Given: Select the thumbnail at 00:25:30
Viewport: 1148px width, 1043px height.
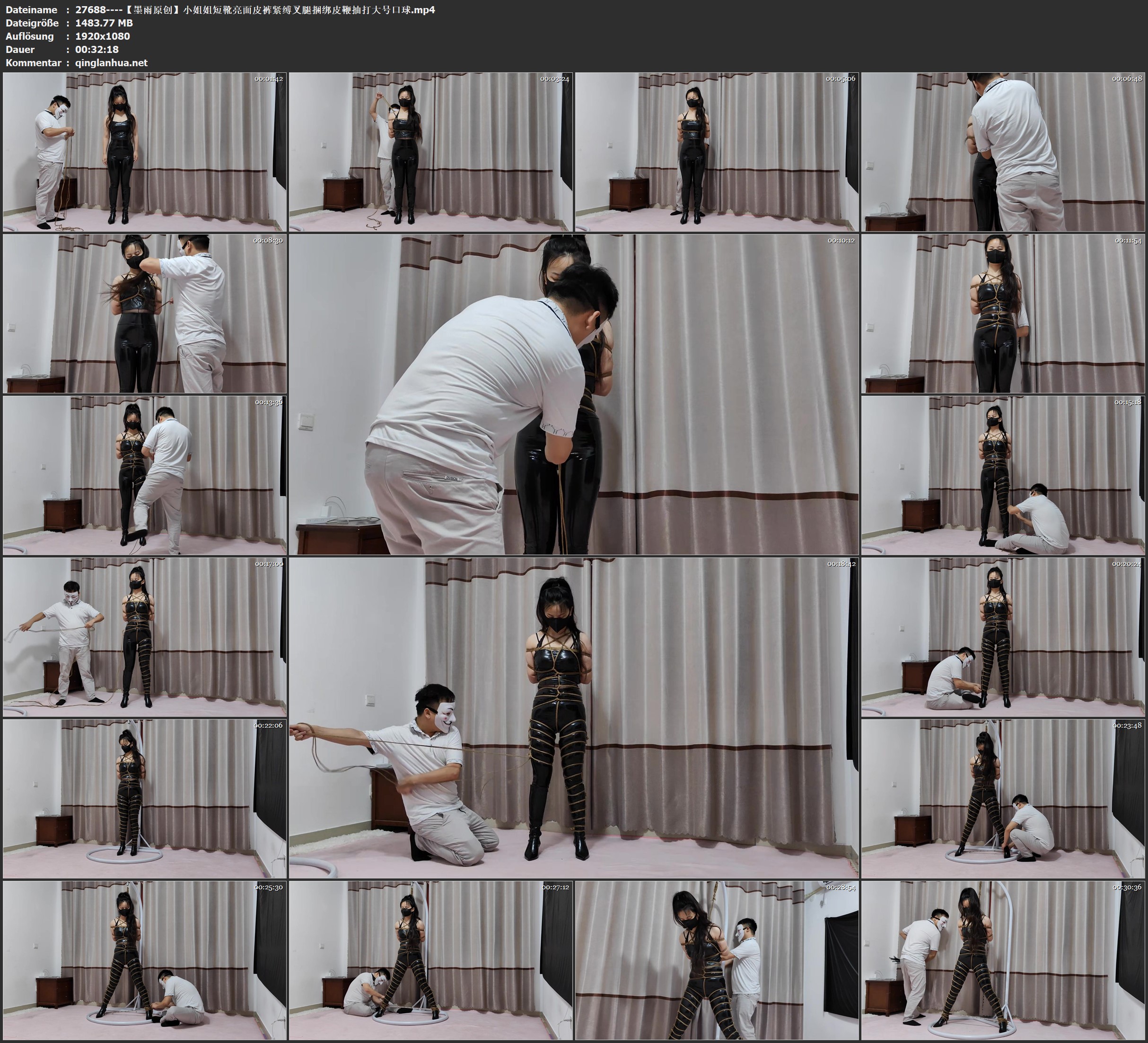Looking at the screenshot, I should click(x=145, y=960).
